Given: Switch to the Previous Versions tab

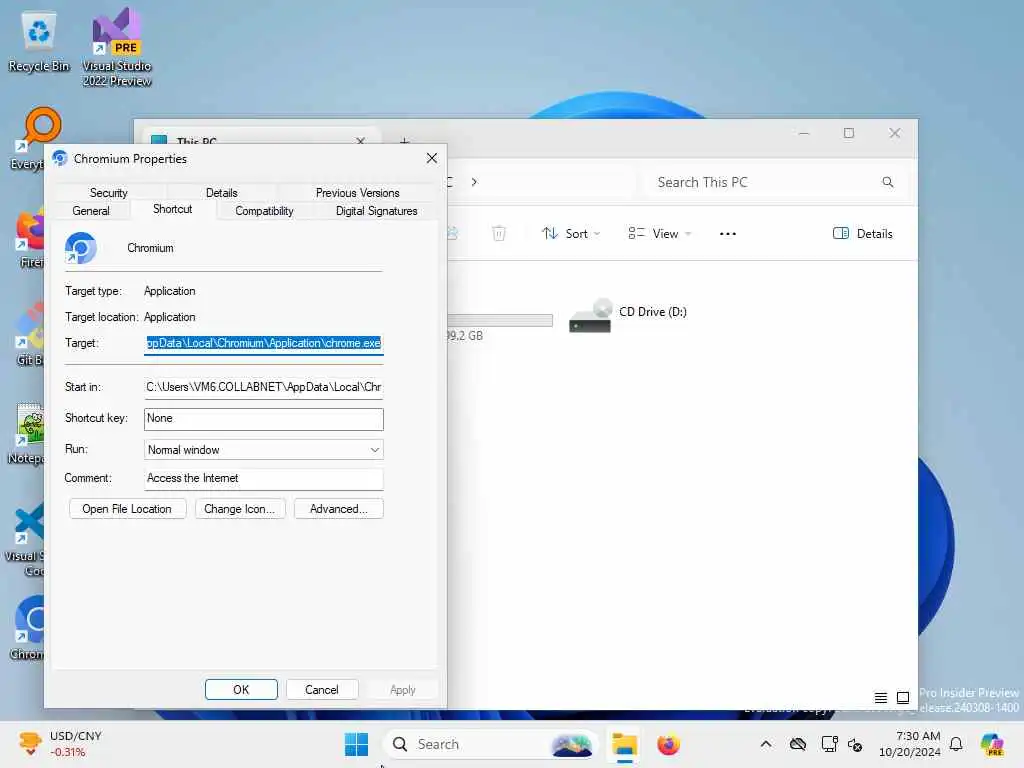Looking at the screenshot, I should click(x=357, y=193).
